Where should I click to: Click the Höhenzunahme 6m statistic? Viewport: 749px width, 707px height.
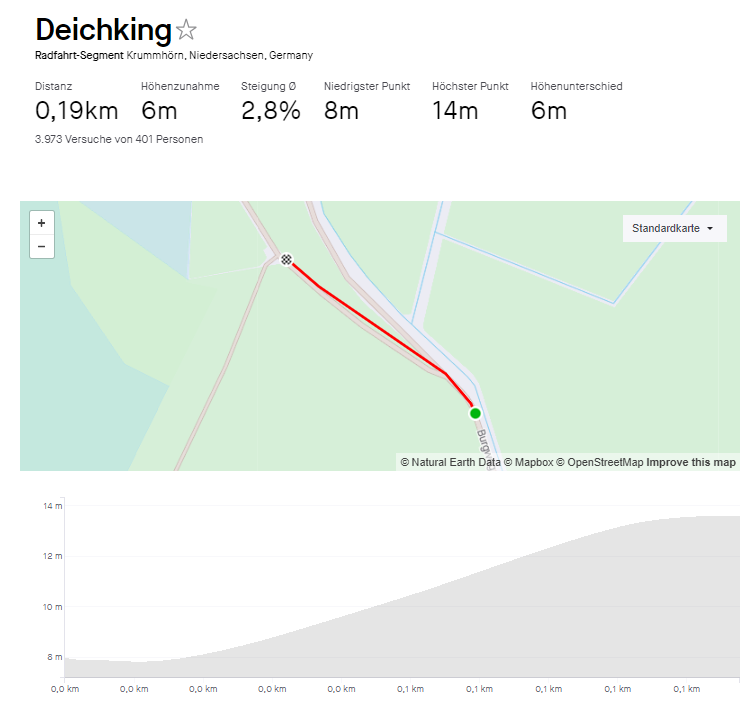pyautogui.click(x=160, y=110)
